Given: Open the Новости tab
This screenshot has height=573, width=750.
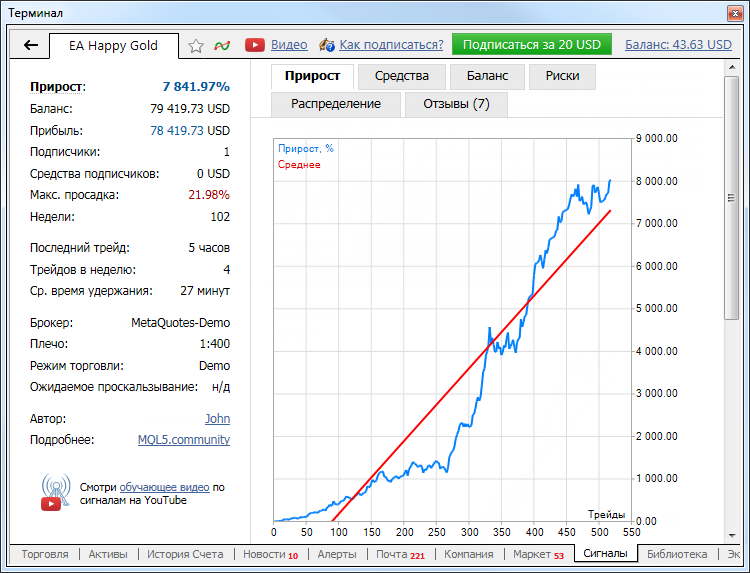Looking at the screenshot, I should 270,554.
